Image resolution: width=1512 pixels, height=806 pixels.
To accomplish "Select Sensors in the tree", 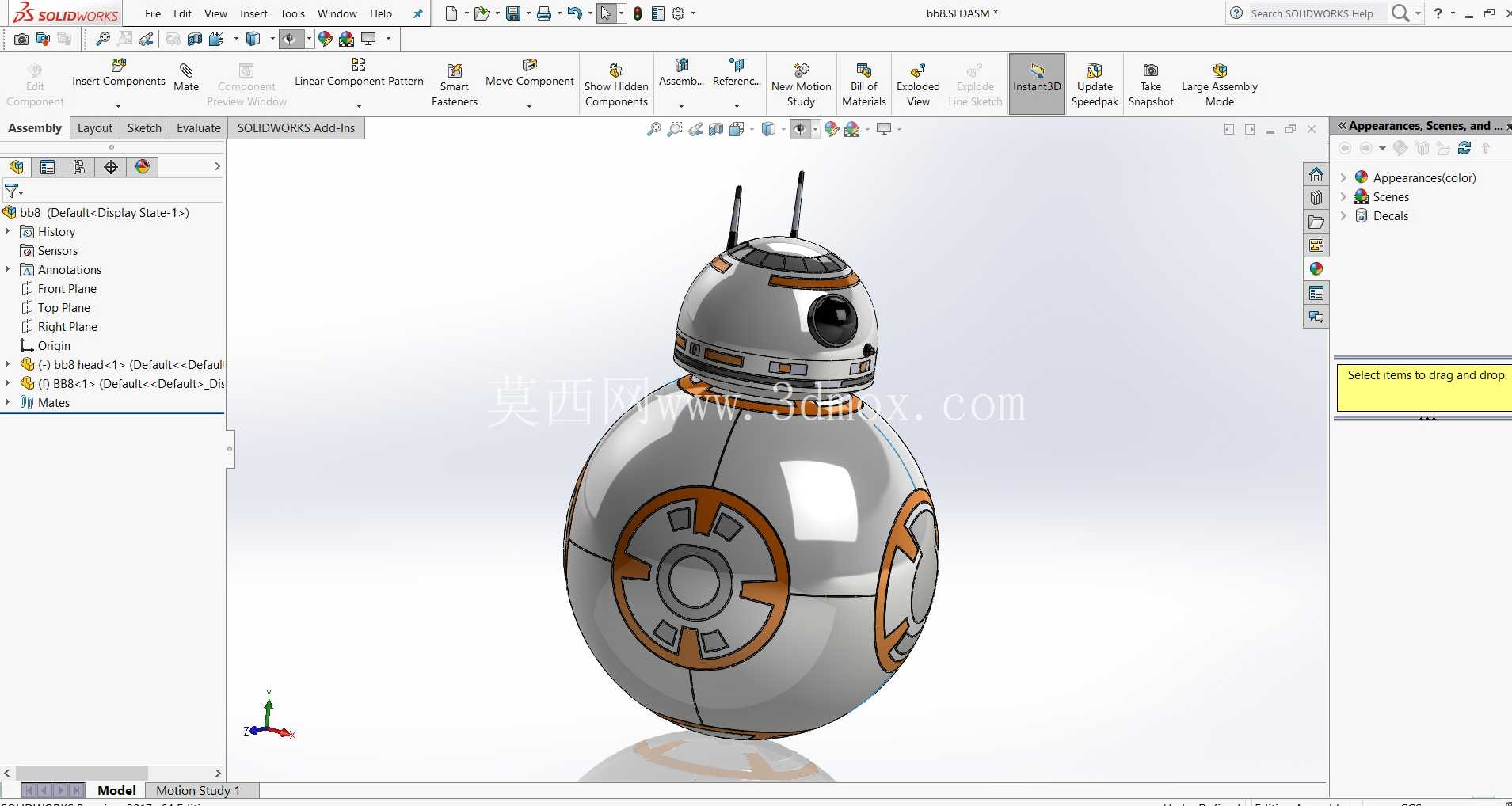I will tap(58, 250).
